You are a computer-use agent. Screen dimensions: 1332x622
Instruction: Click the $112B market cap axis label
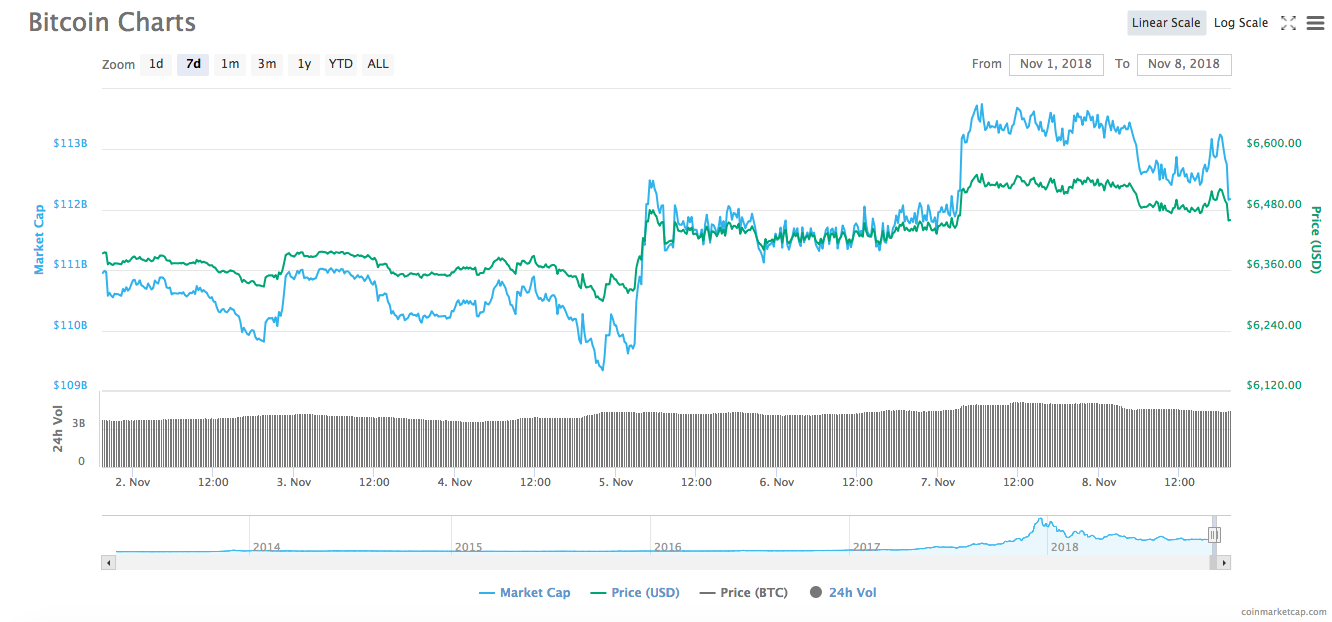click(71, 205)
